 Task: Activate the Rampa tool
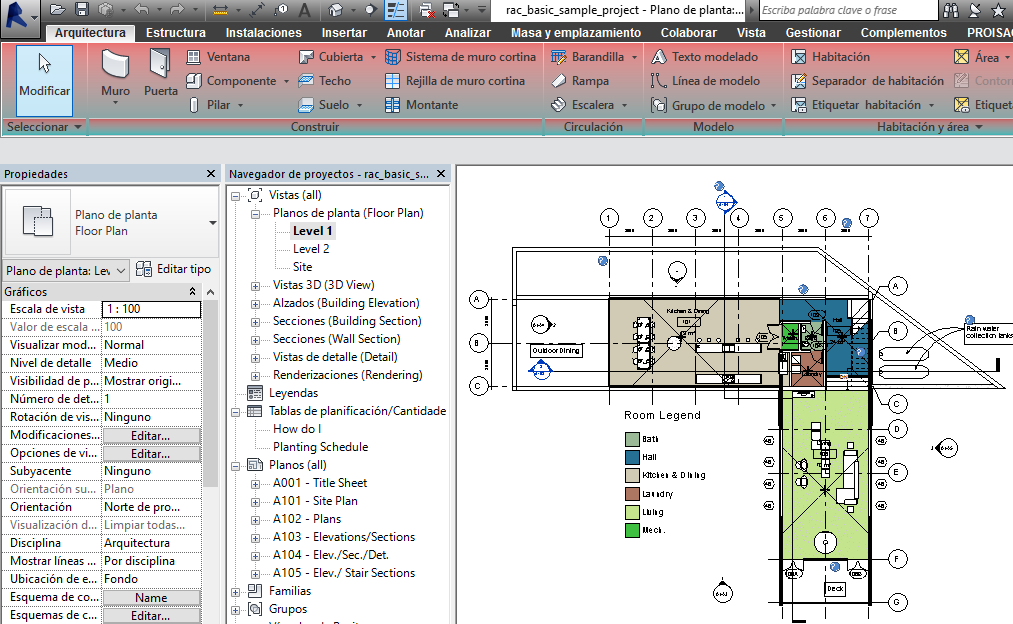[x=588, y=80]
